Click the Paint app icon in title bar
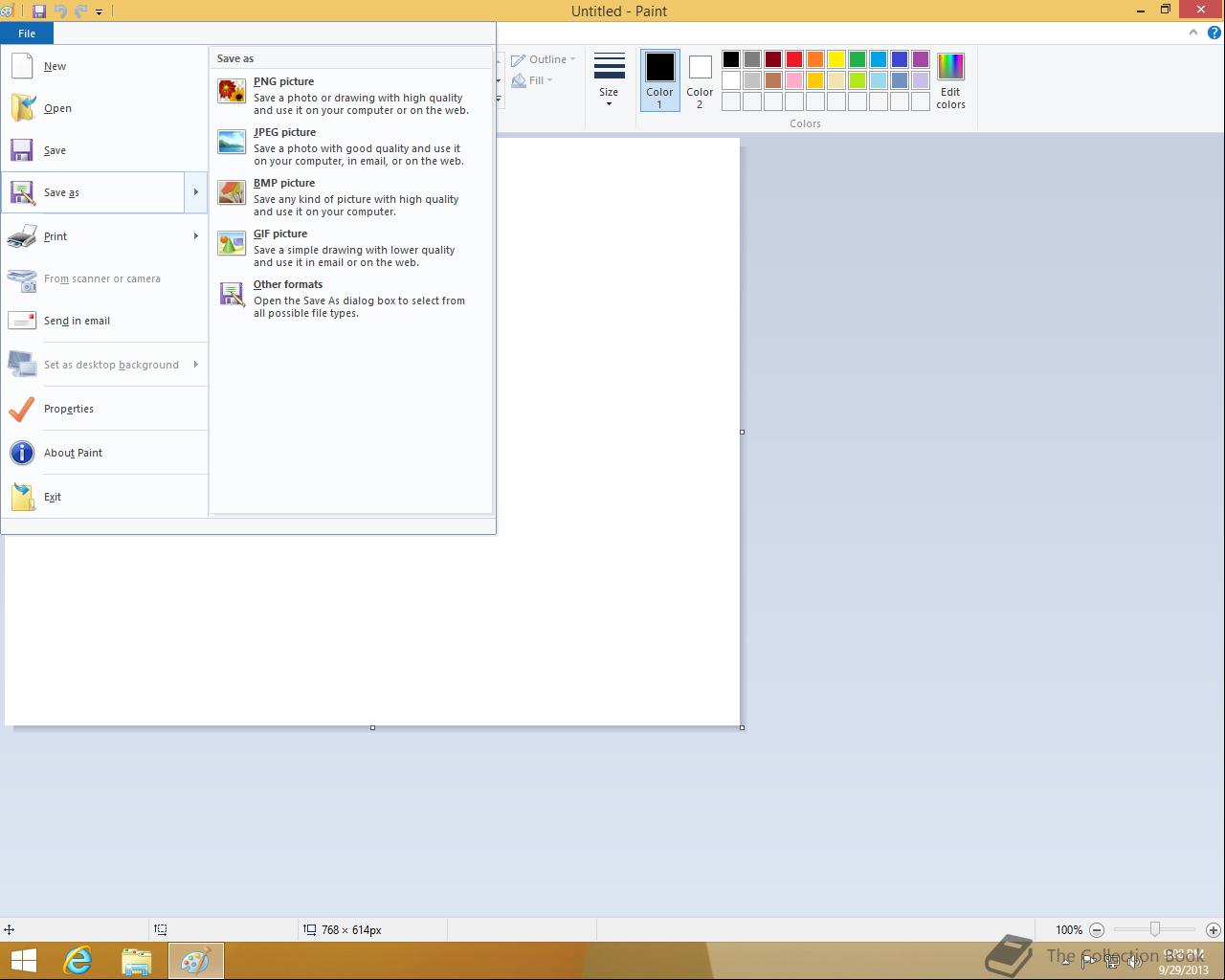This screenshot has width=1225, height=980. (x=8, y=11)
